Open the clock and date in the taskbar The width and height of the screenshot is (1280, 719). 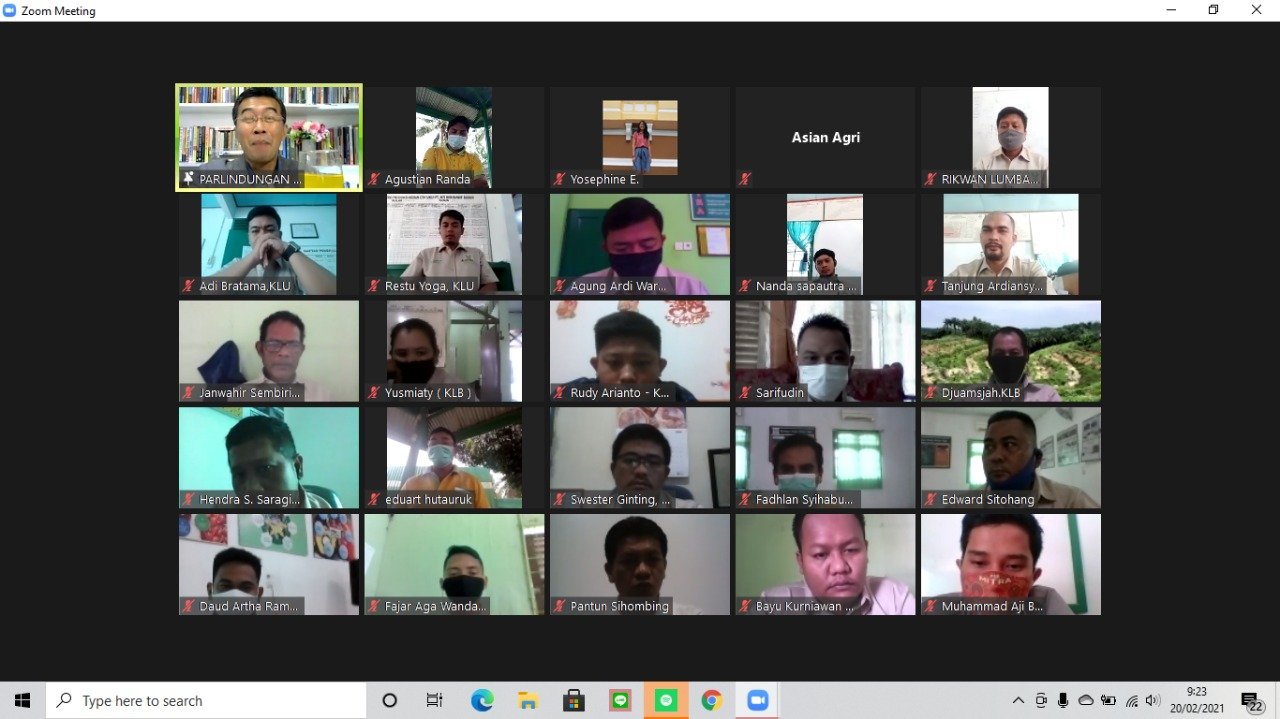click(x=1196, y=700)
